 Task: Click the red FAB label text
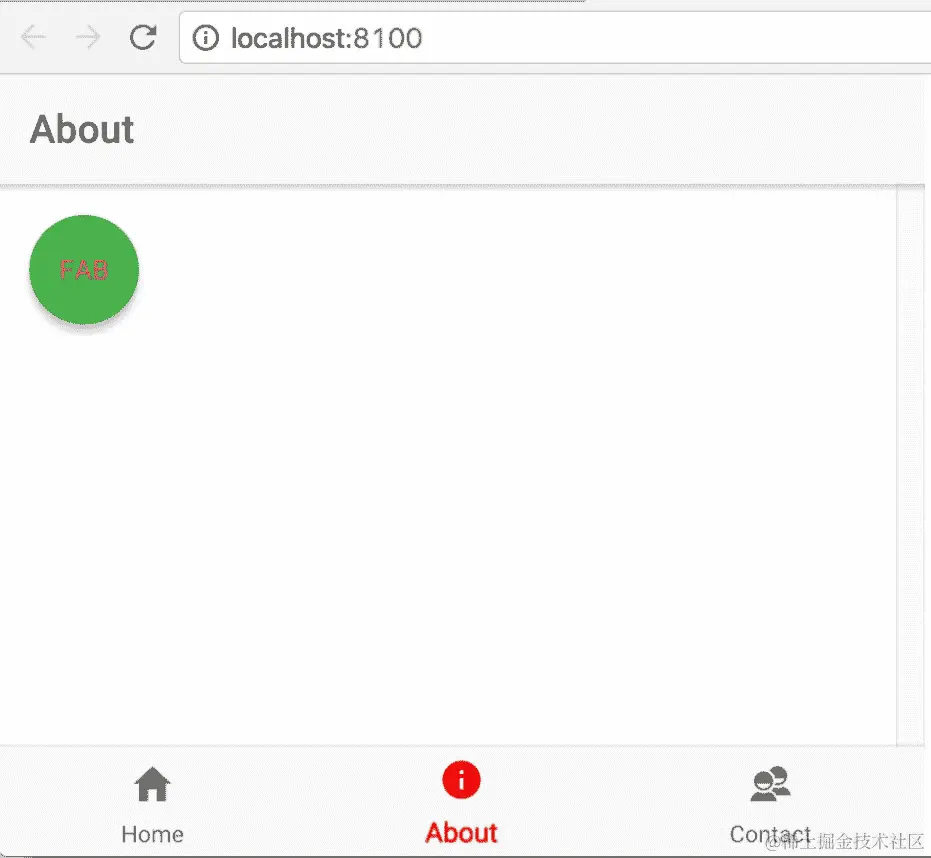pos(84,270)
